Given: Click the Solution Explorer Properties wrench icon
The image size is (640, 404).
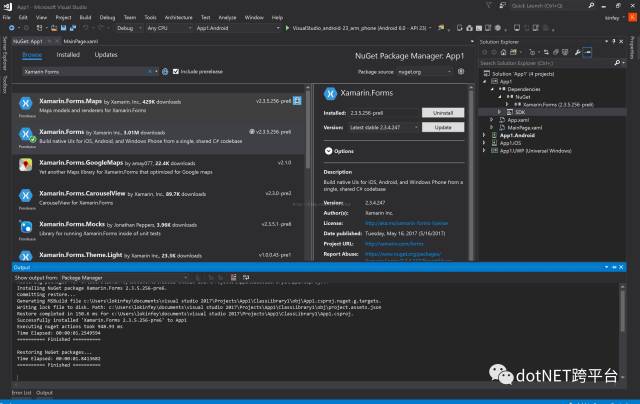Looking at the screenshot, I should 578,52.
